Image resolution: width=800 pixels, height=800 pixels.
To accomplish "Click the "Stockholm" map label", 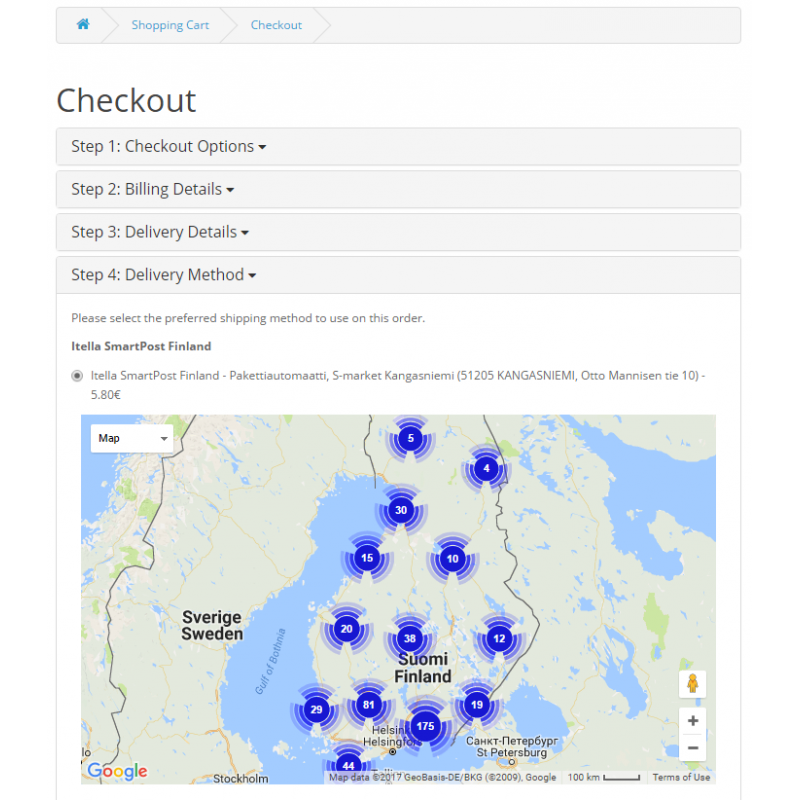I will click(x=240, y=779).
